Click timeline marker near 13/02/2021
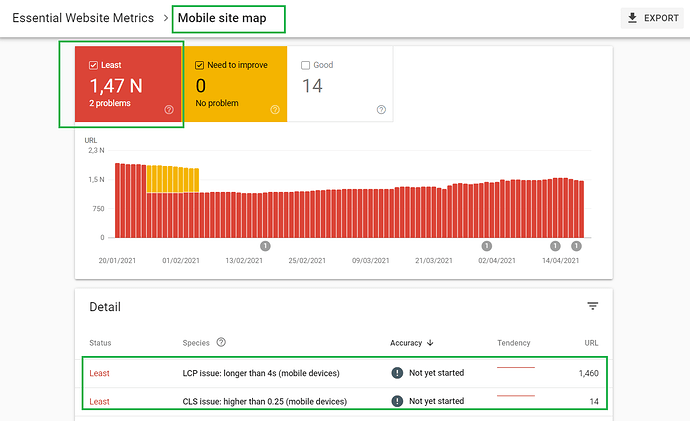Image resolution: width=690 pixels, height=421 pixels. [265, 246]
